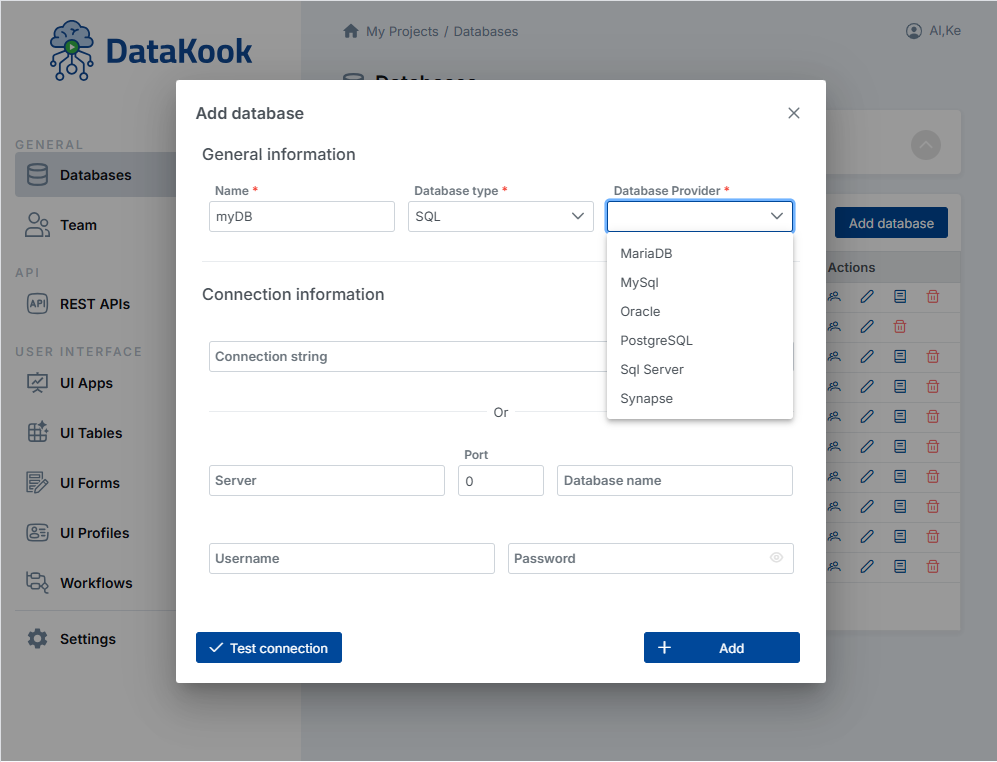Open the REST APIs sidebar icon
The width and height of the screenshot is (997, 762).
coord(36,303)
